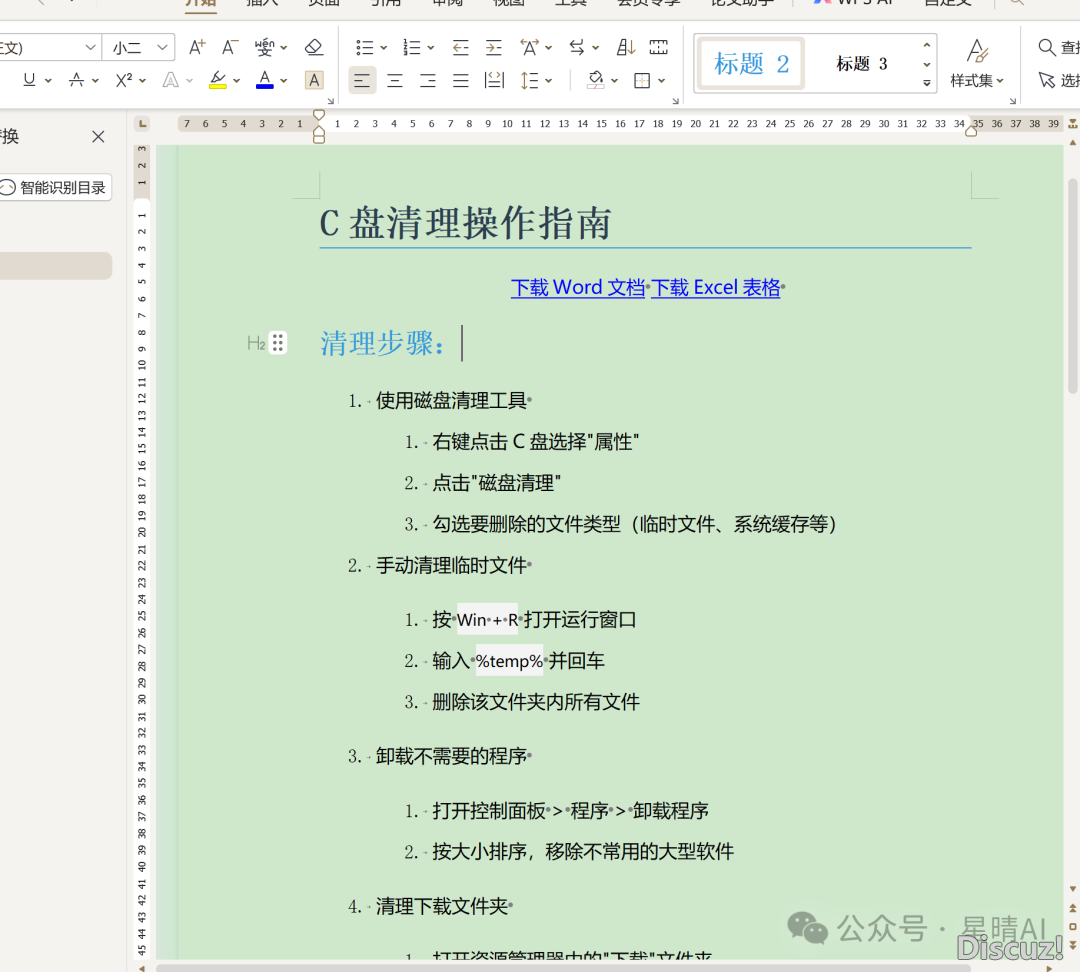Close the navigation side pane
The width and height of the screenshot is (1080, 972).
click(x=98, y=136)
